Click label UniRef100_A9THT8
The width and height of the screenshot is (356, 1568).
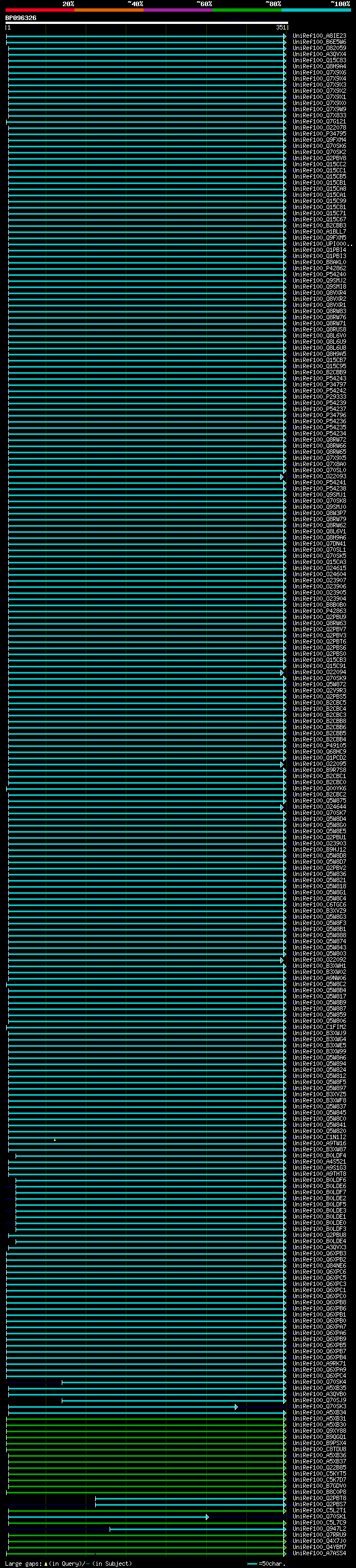point(319,1173)
